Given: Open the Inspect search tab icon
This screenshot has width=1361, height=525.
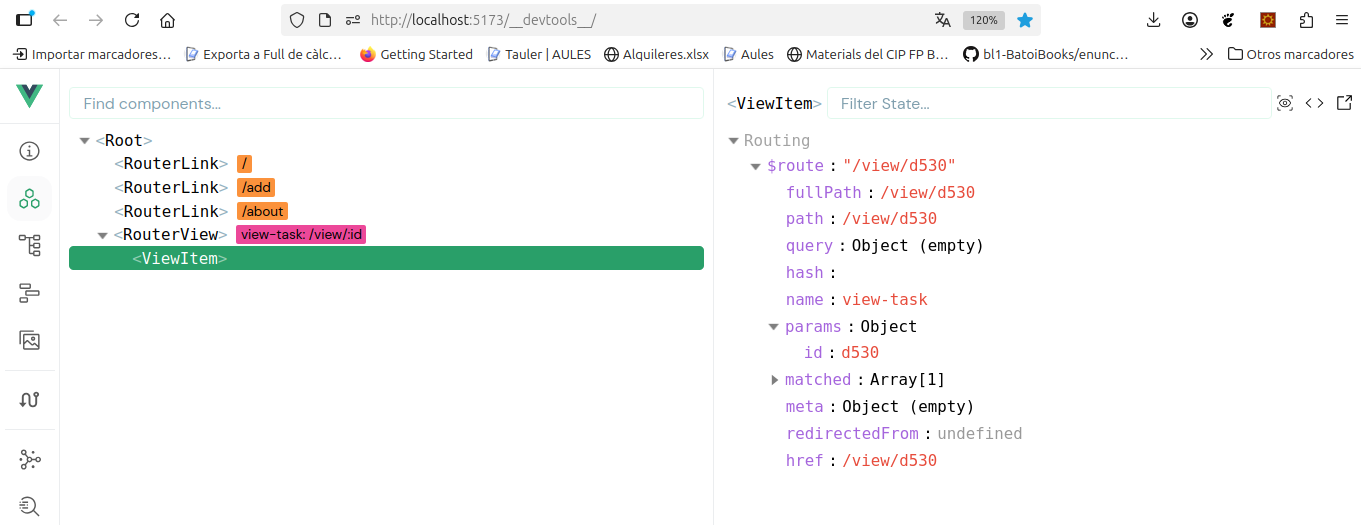Looking at the screenshot, I should click(29, 506).
